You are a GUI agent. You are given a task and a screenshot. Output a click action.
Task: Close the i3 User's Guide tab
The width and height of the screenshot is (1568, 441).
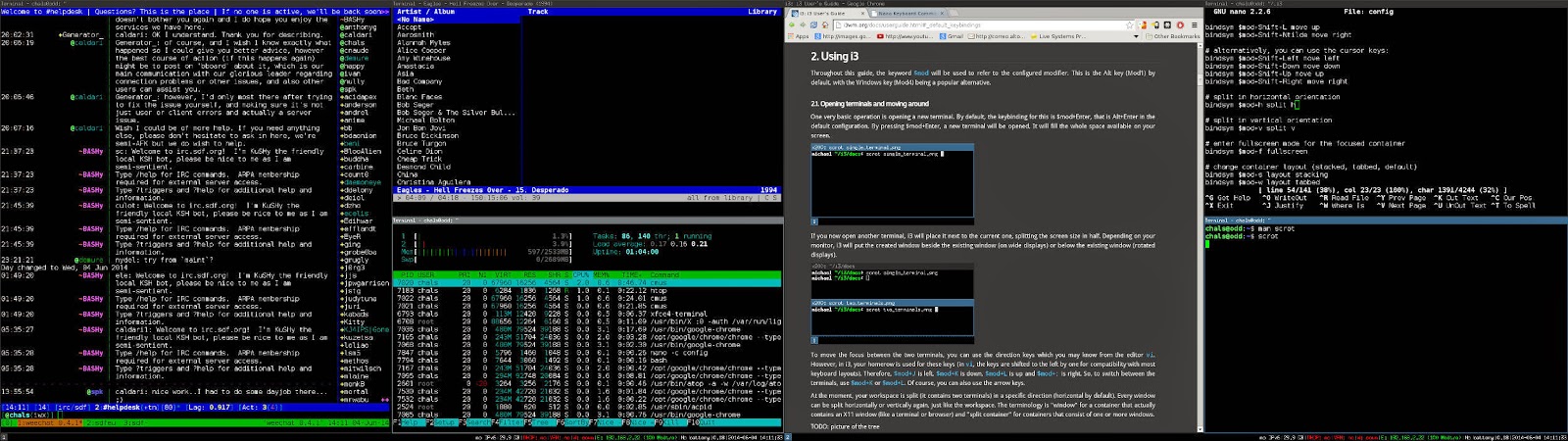[862, 13]
